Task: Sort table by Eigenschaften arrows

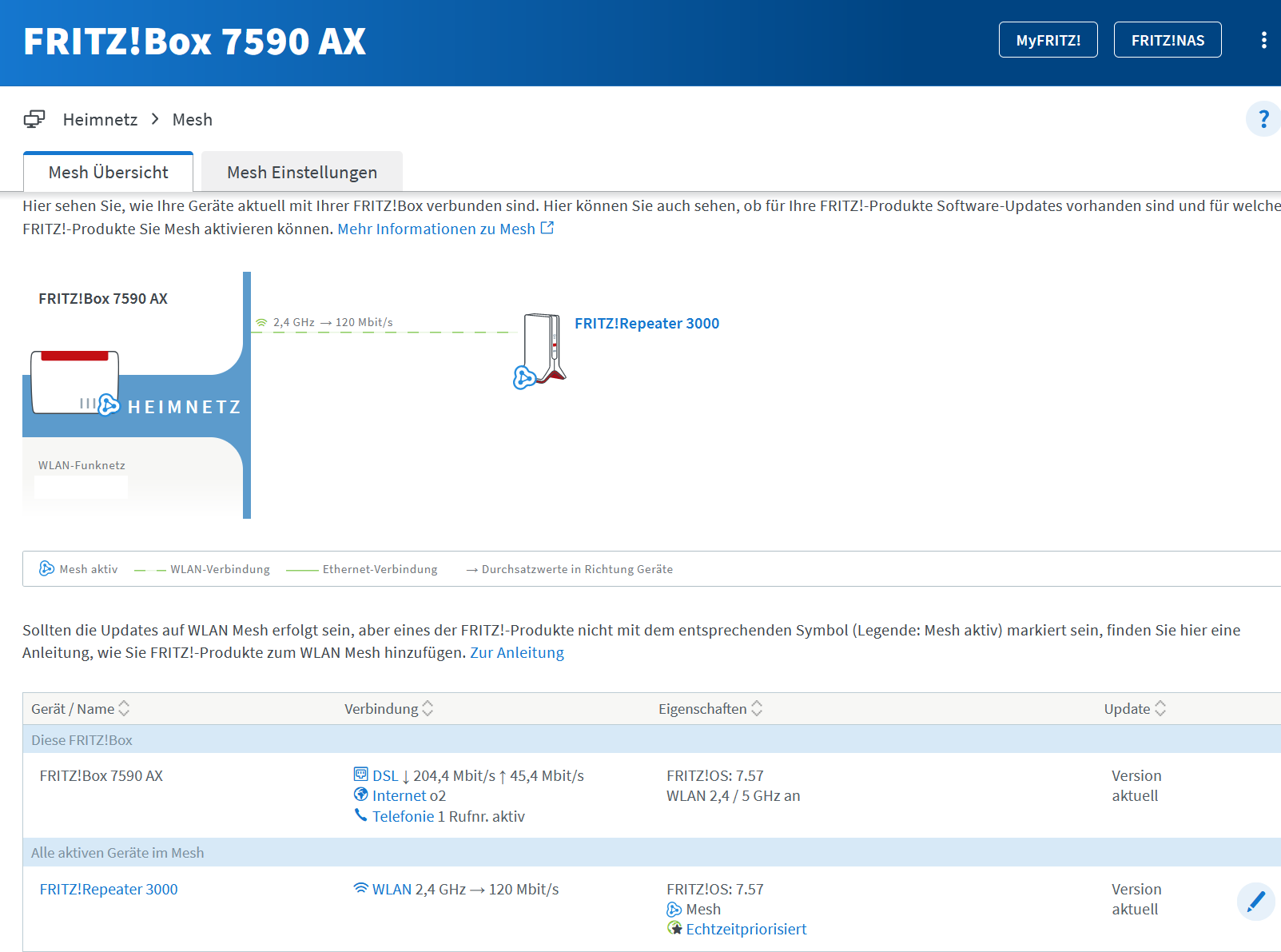Action: pos(757,708)
